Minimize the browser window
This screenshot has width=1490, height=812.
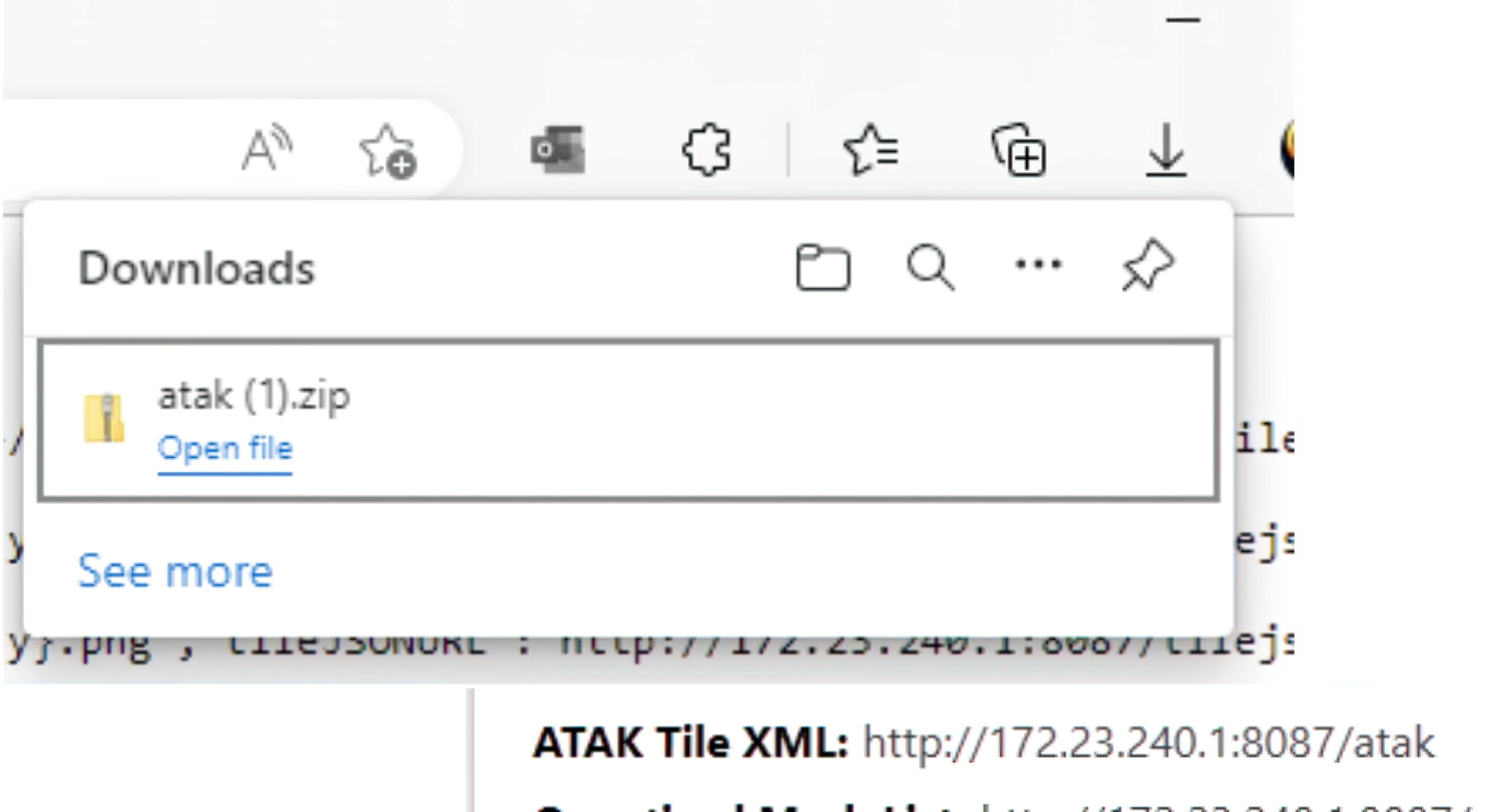tap(1183, 20)
